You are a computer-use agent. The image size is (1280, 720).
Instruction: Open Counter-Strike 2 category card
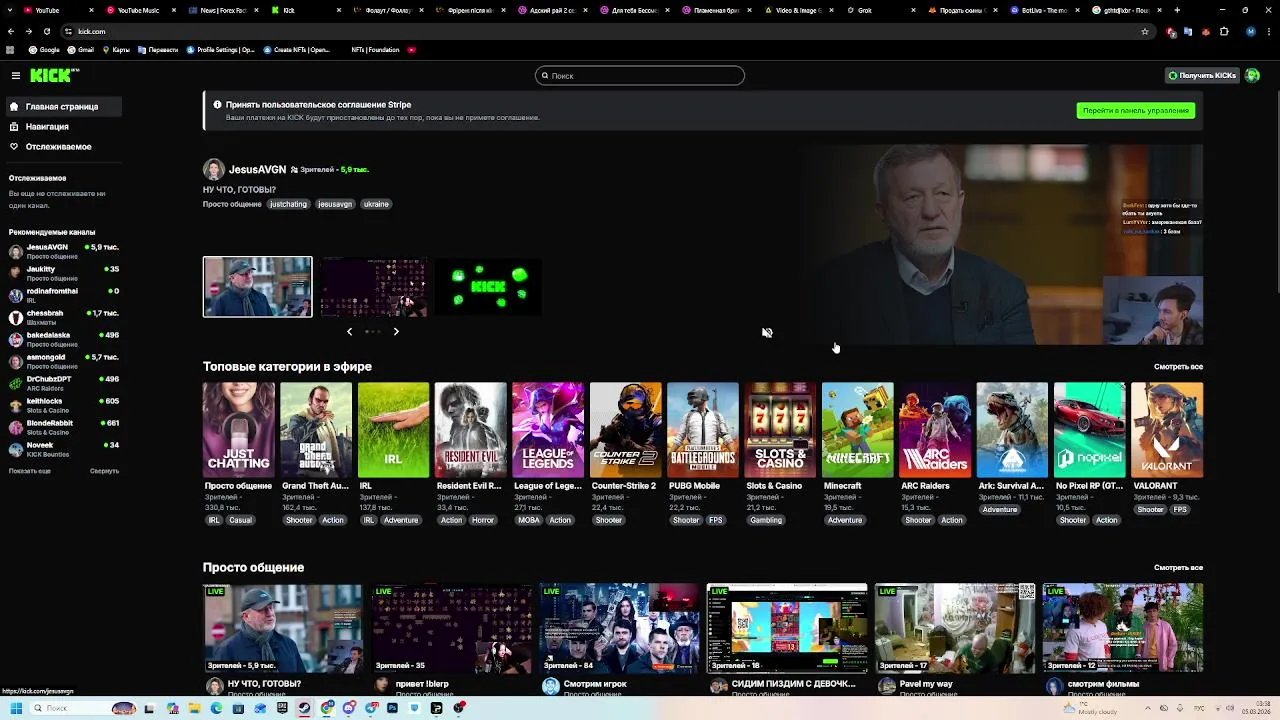[x=625, y=430]
